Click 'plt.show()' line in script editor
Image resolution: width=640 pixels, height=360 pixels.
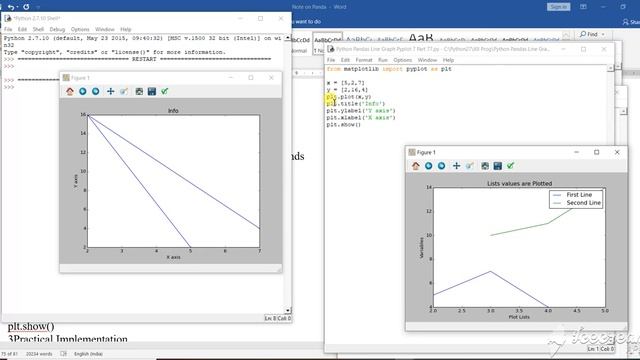[x=343, y=124]
